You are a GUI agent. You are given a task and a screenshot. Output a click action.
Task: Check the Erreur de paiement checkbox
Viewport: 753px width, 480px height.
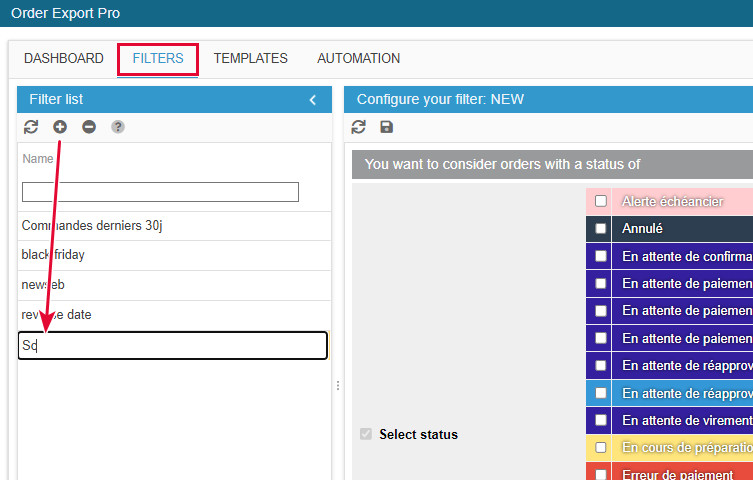[601, 474]
